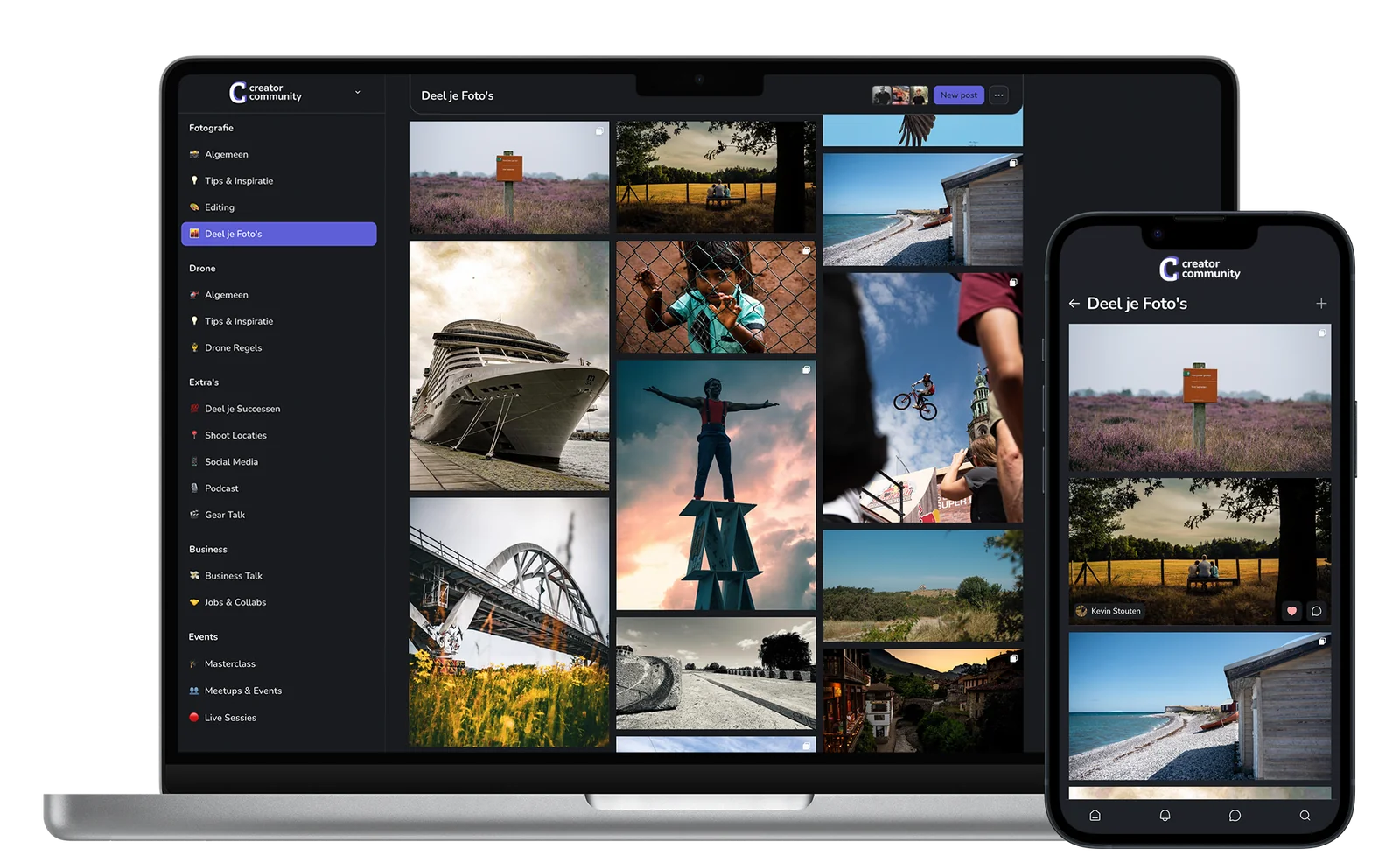Collapse the Extra's section header
1400x856 pixels.
point(204,382)
